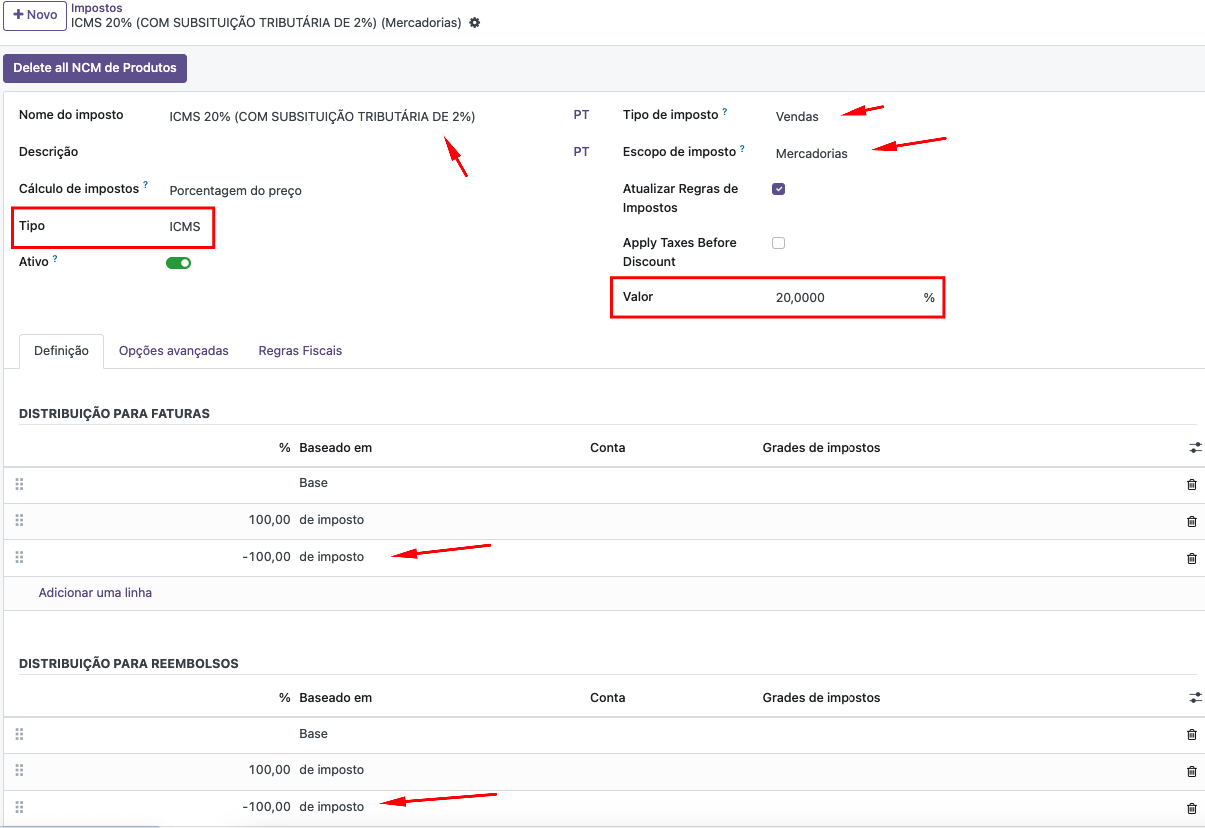
Task: Delete the 100,00 de imposto row in Faturas
Action: (x=1191, y=521)
